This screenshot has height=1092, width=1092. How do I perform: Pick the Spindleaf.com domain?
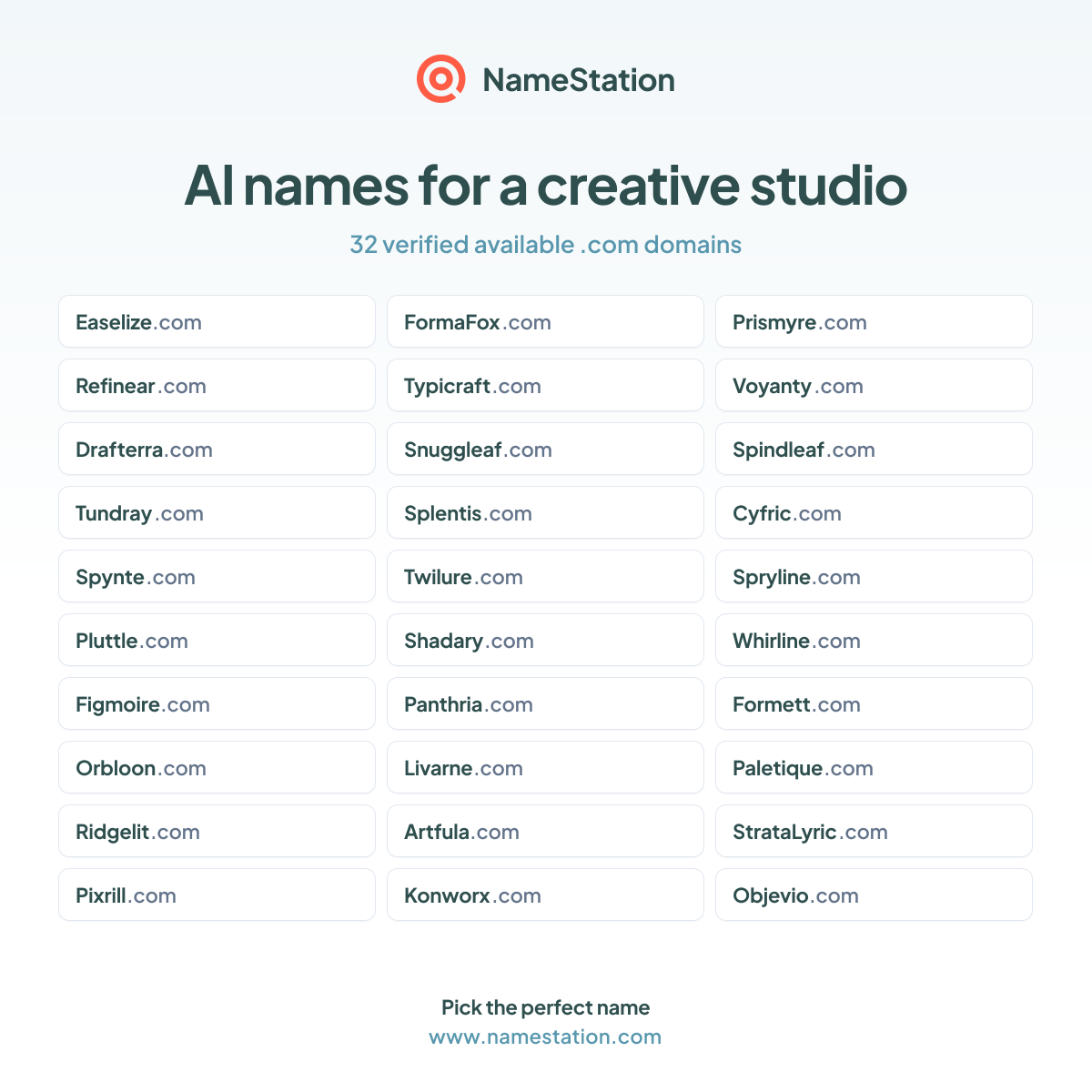(x=874, y=449)
